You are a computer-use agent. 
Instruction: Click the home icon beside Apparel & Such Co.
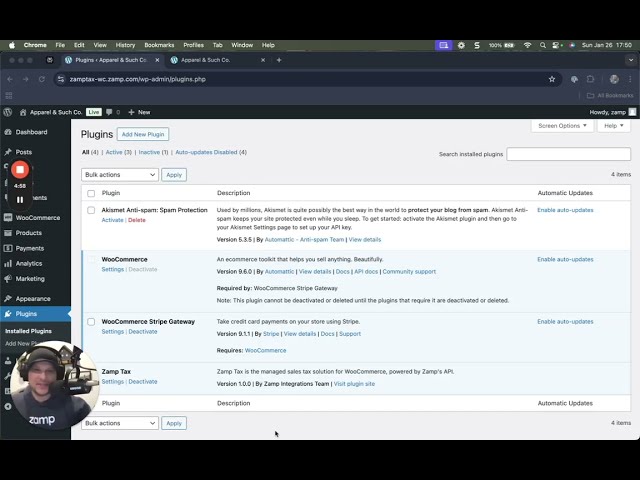point(23,112)
